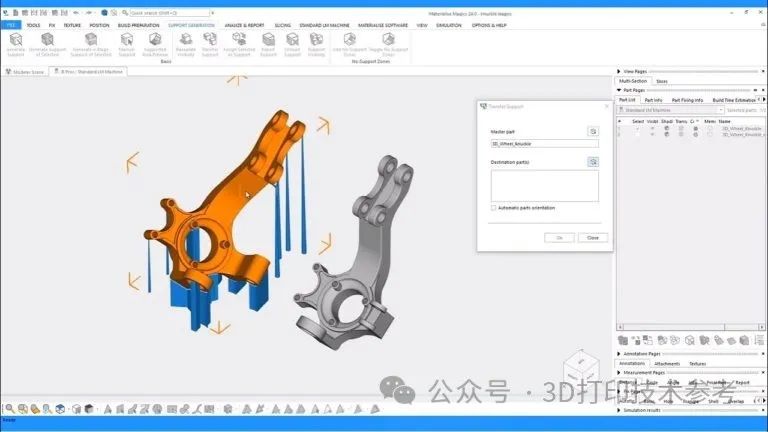Show more Part Pages tabs with right arrow
The height and width of the screenshot is (432, 768).
click(x=764, y=99)
